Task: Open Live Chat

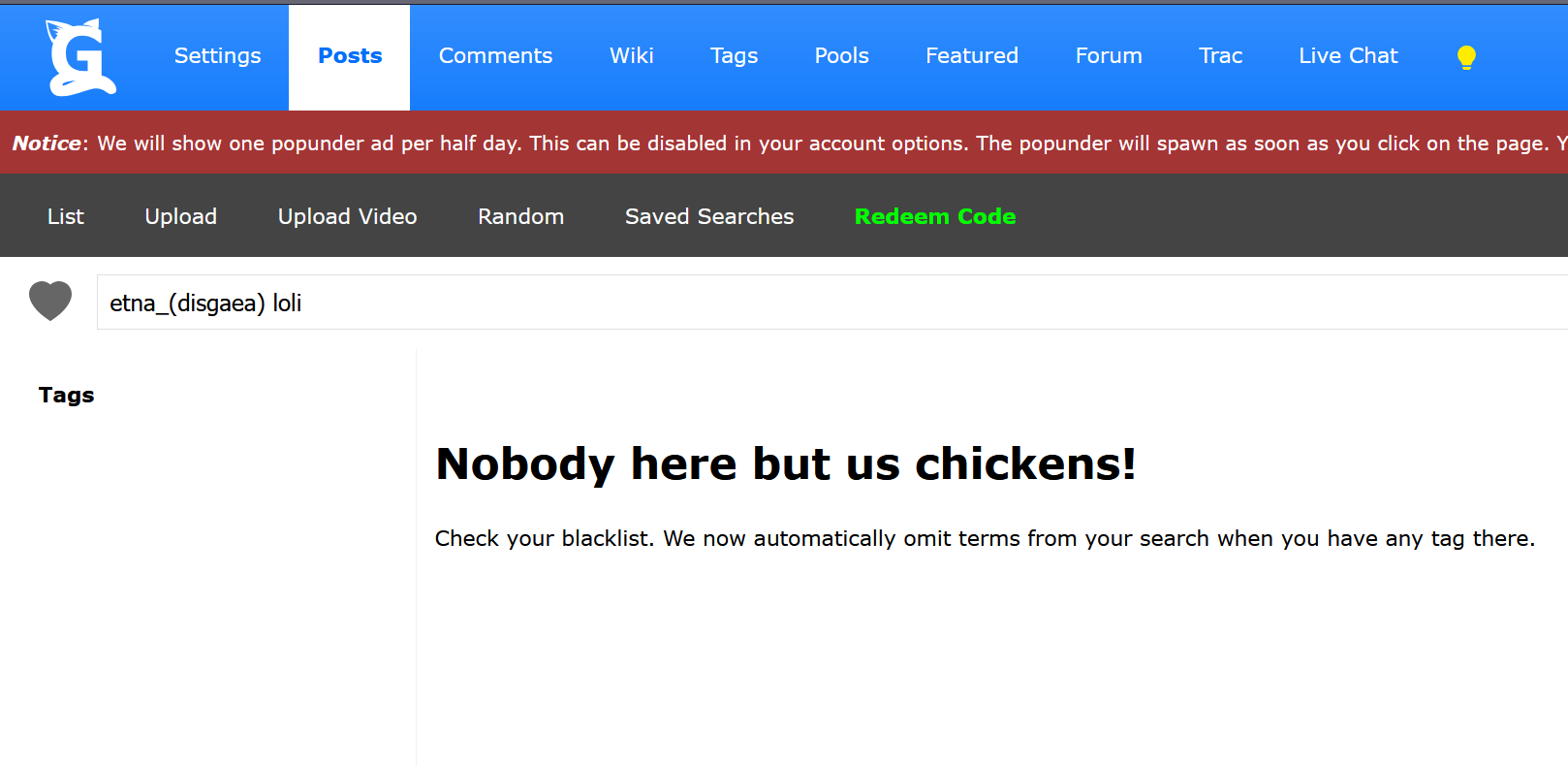Action: tap(1348, 56)
